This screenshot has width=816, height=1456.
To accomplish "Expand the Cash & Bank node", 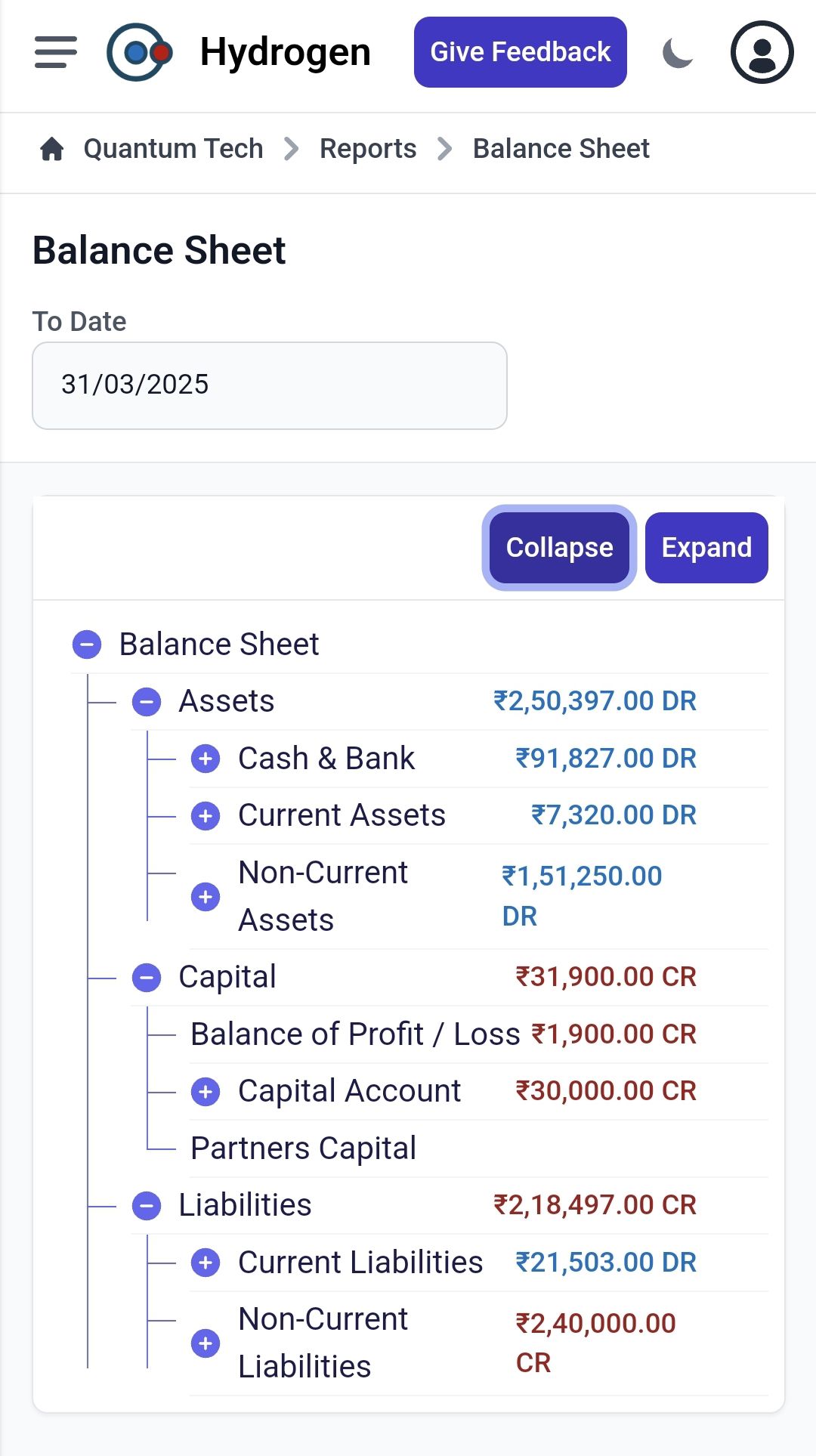I will [206, 759].
